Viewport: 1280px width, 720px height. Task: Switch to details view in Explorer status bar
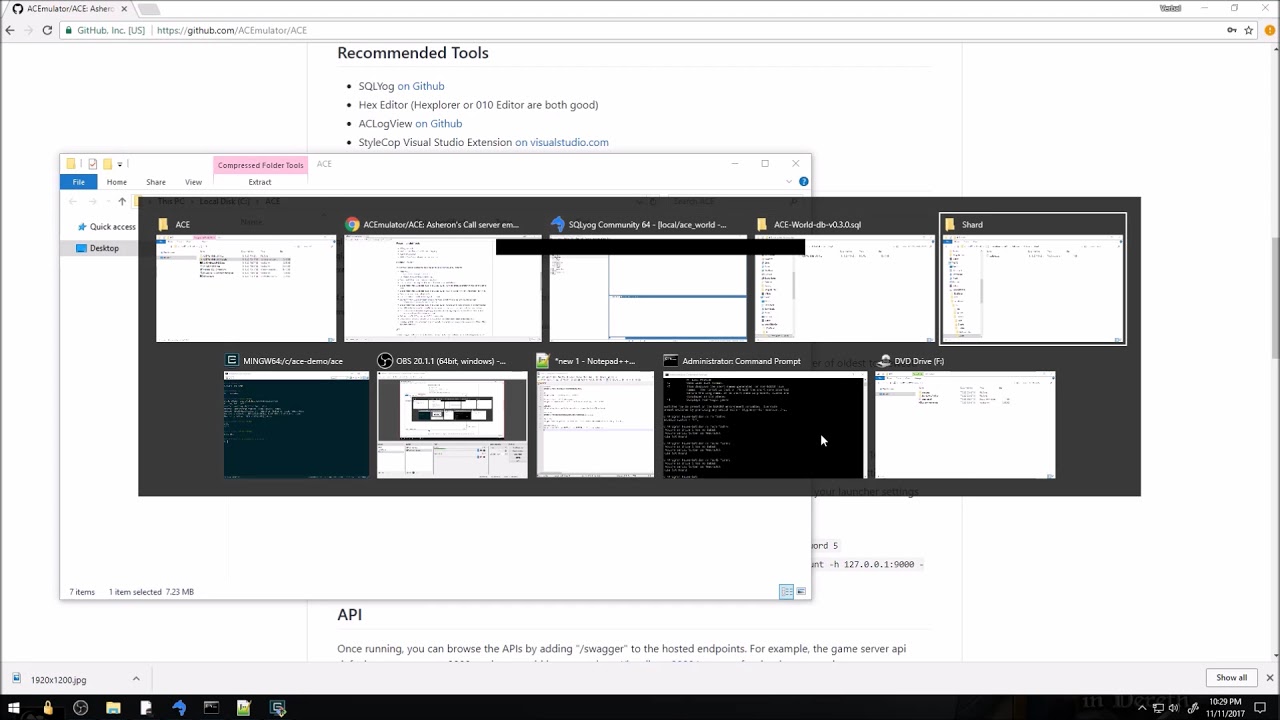click(786, 592)
